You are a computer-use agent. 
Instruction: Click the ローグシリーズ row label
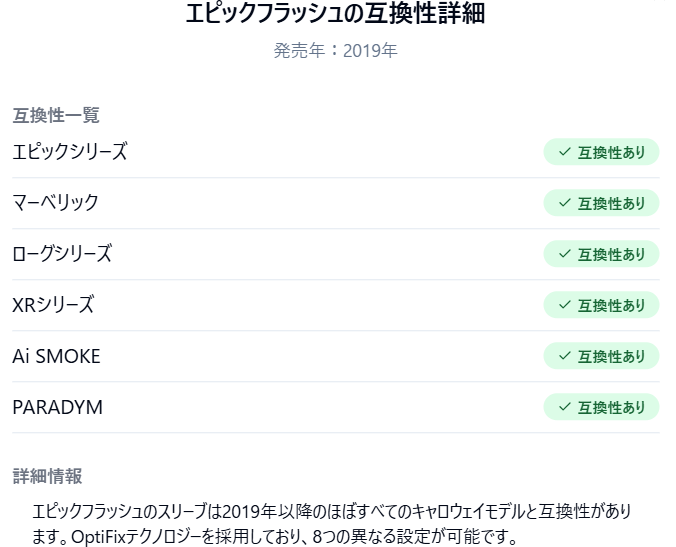click(62, 253)
